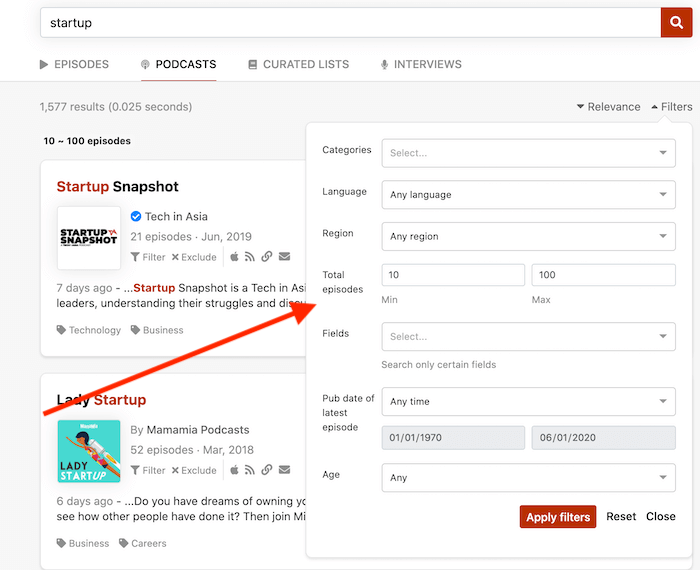Click the Reset filters link
The image size is (700, 570).
pyautogui.click(x=621, y=516)
